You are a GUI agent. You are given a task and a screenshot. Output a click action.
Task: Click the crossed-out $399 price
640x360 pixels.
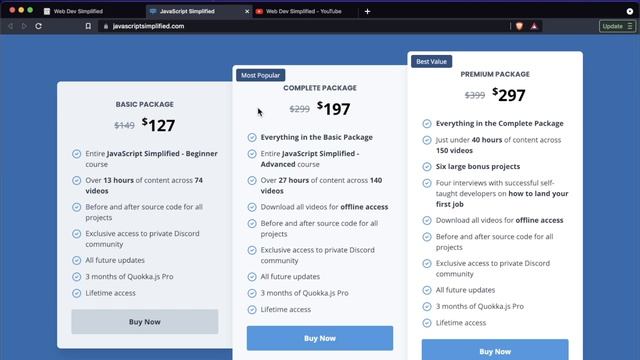[x=475, y=96]
